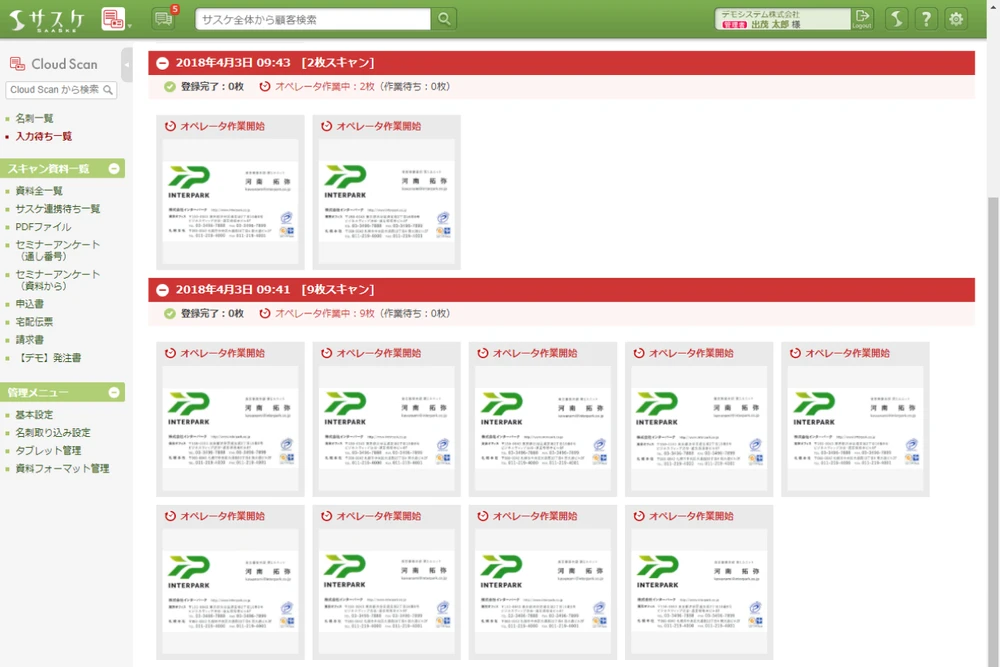Open 名刺一覧 in the sidebar
Image resolution: width=1000 pixels, height=667 pixels.
tap(34, 118)
